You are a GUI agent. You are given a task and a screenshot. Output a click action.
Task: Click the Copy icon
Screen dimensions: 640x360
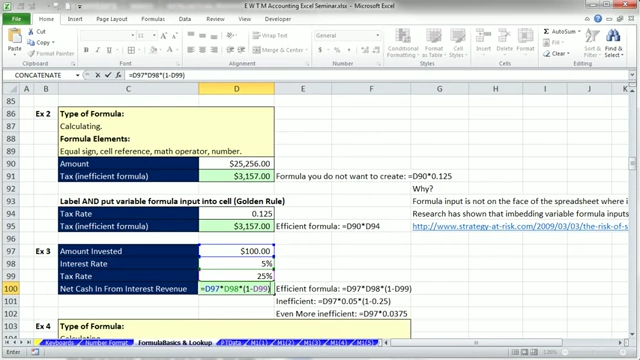pyautogui.click(x=31, y=42)
